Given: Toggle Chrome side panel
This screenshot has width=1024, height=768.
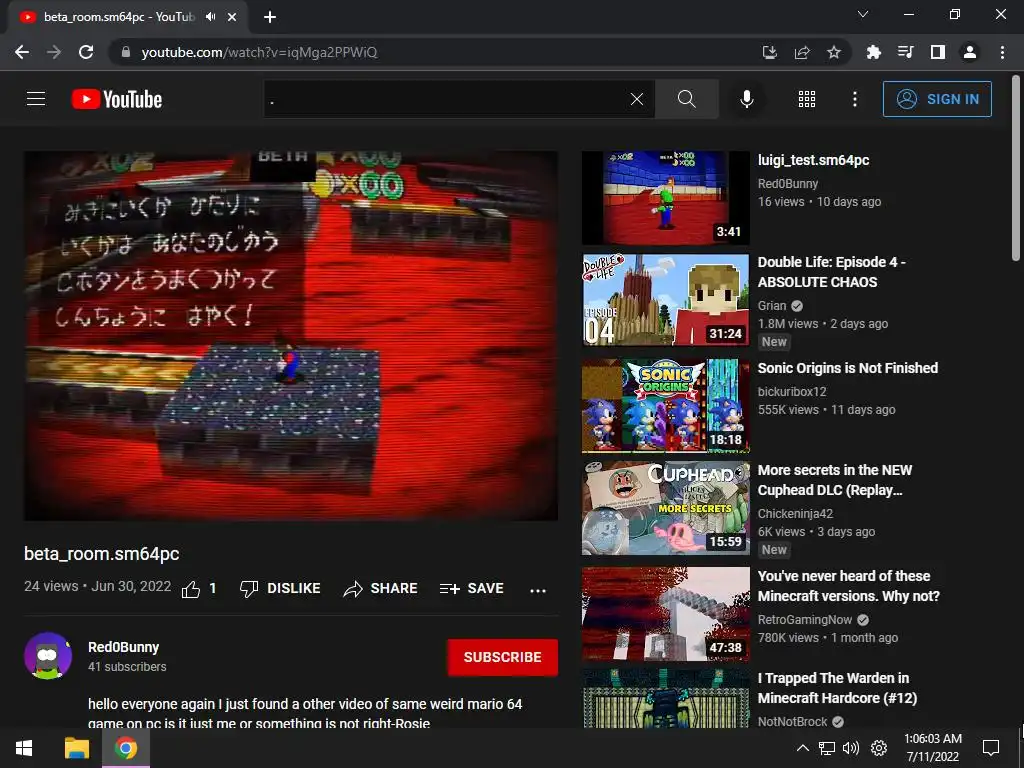Looking at the screenshot, I should pyautogui.click(x=938, y=52).
